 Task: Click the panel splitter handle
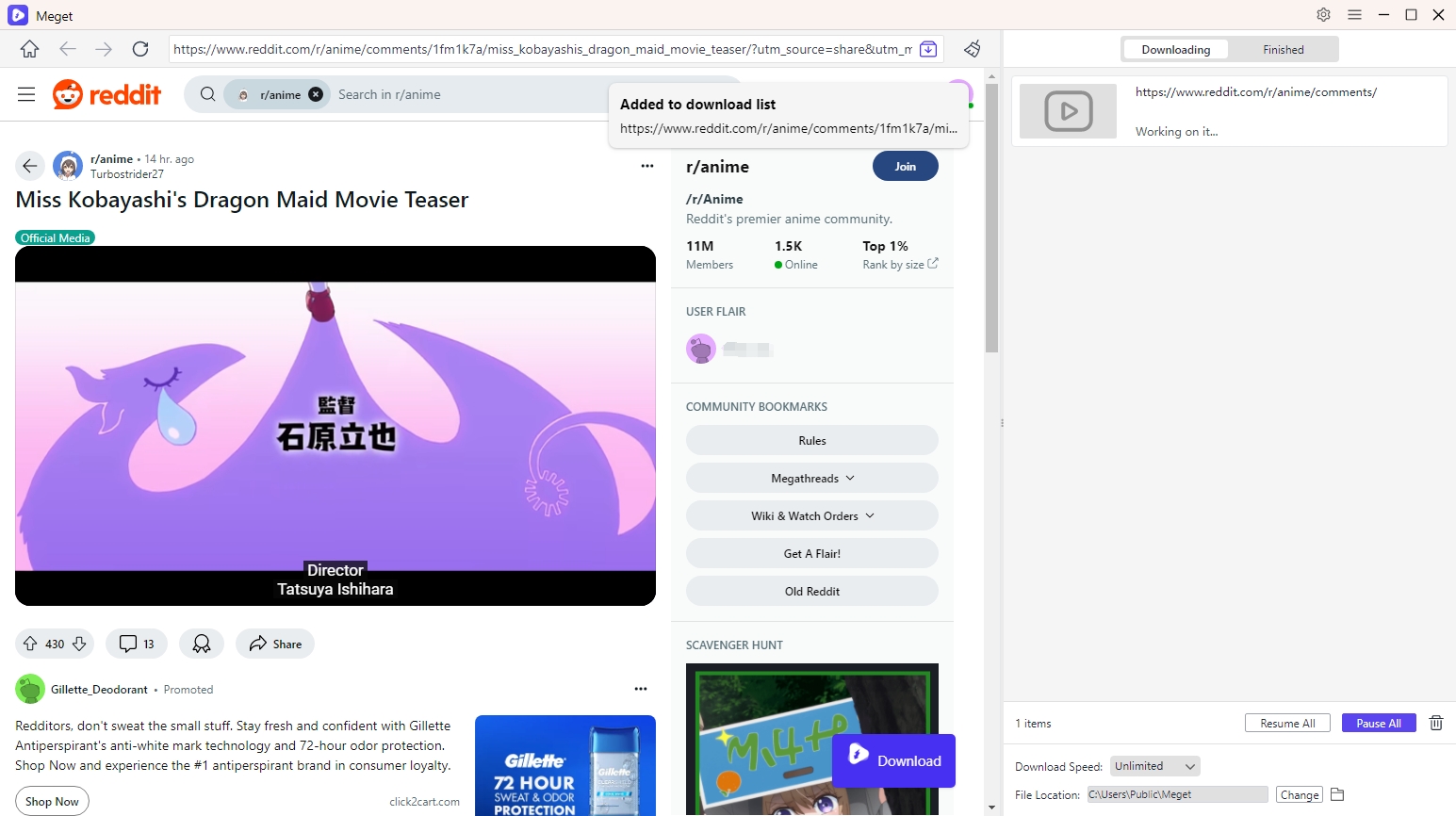point(1002,423)
